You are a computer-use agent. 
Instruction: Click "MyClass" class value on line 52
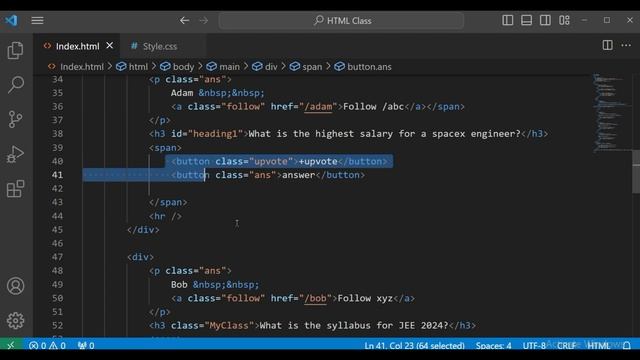[232, 325]
